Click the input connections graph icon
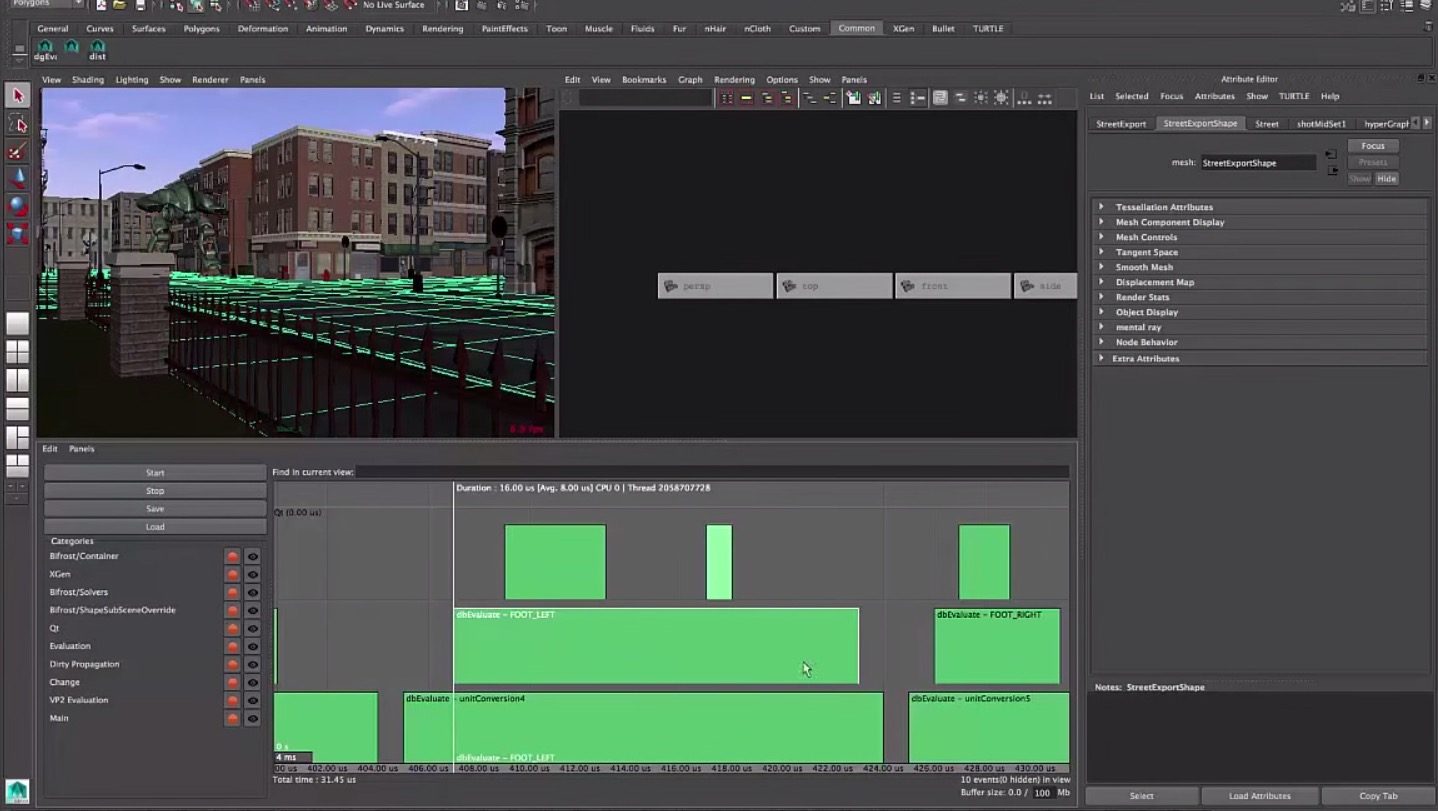Viewport: 1438px width, 811px height. 808,98
